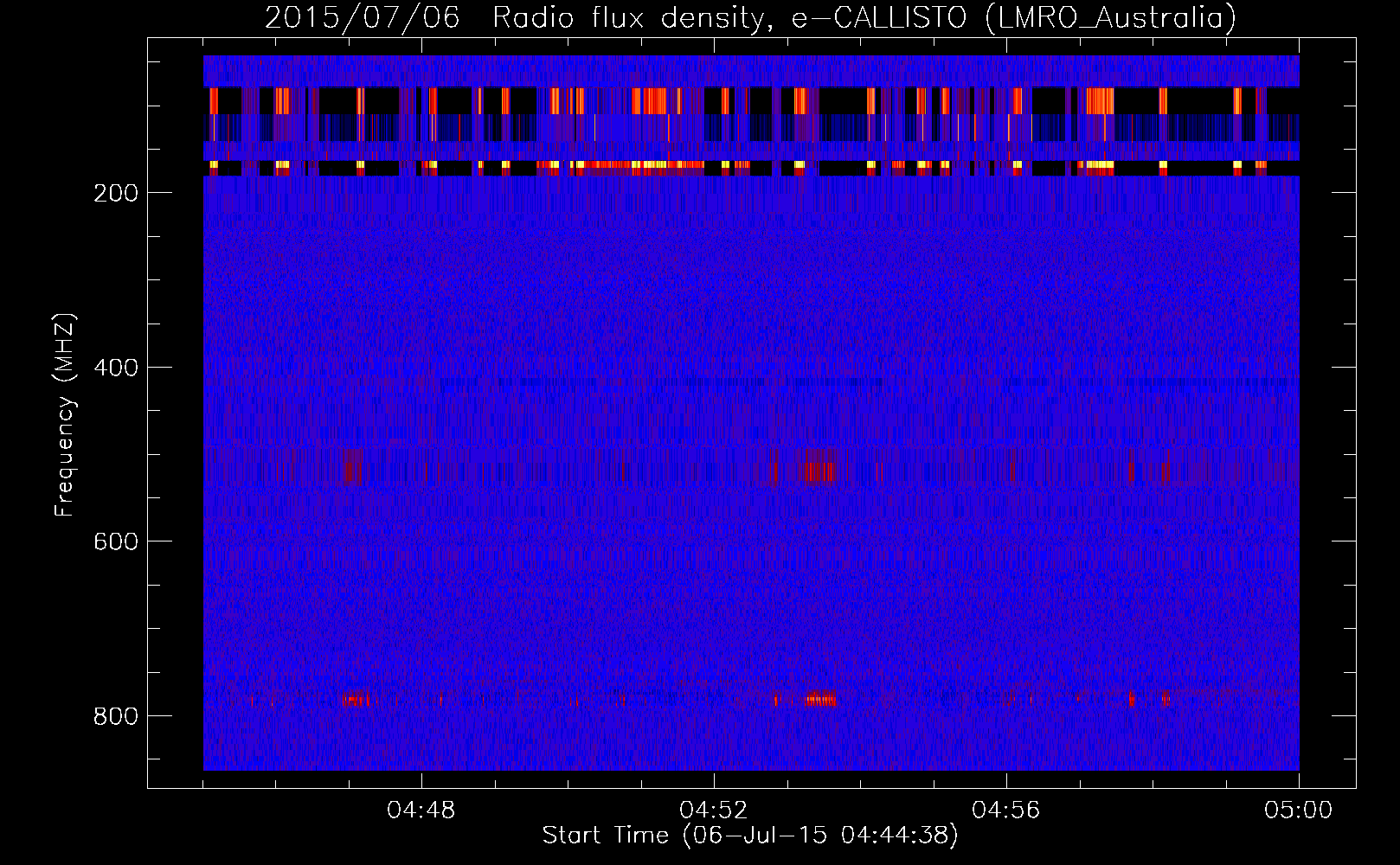
Task: Click the 05:00 time tick label
Action: coord(1299,811)
